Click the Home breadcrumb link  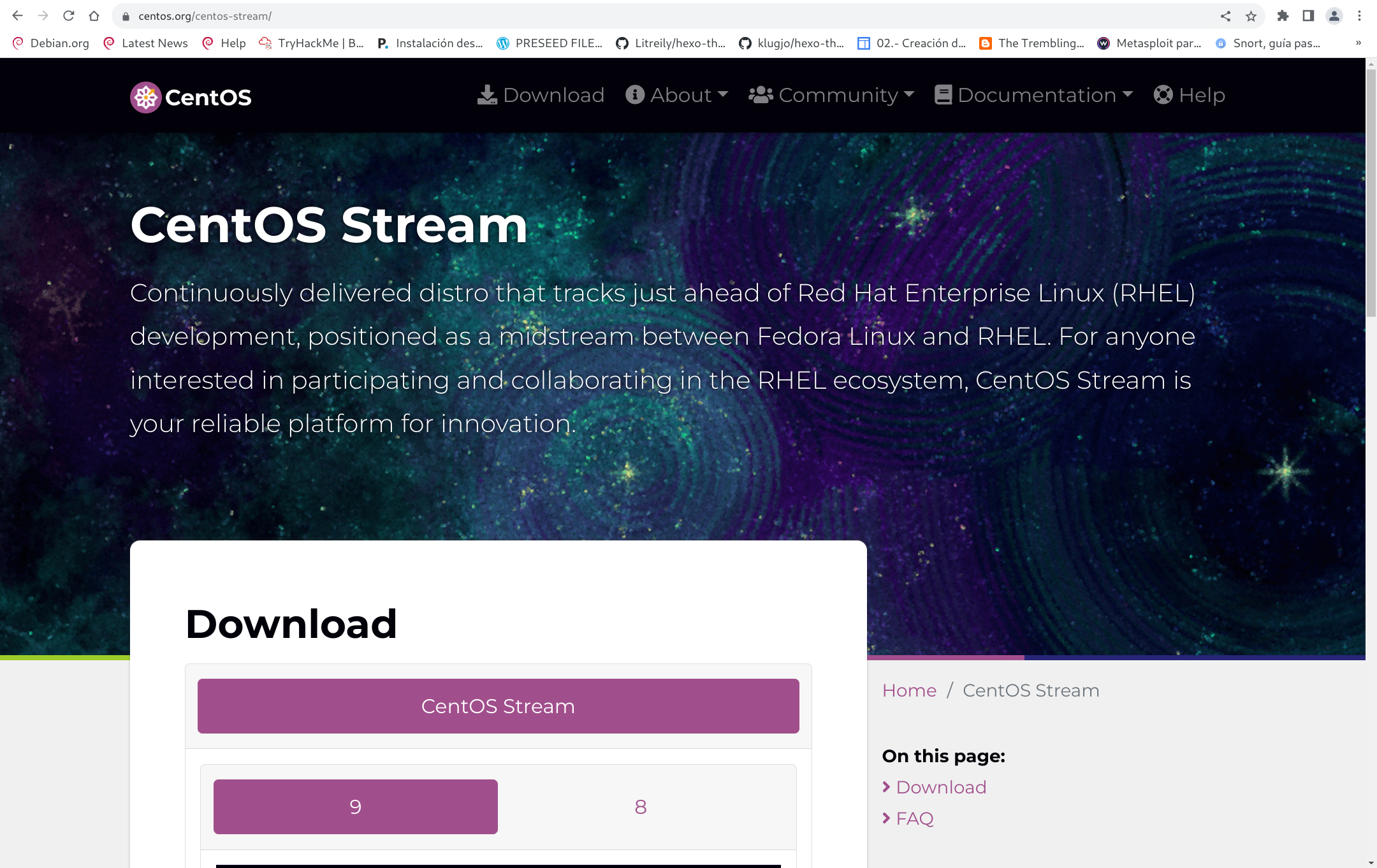[x=909, y=690]
